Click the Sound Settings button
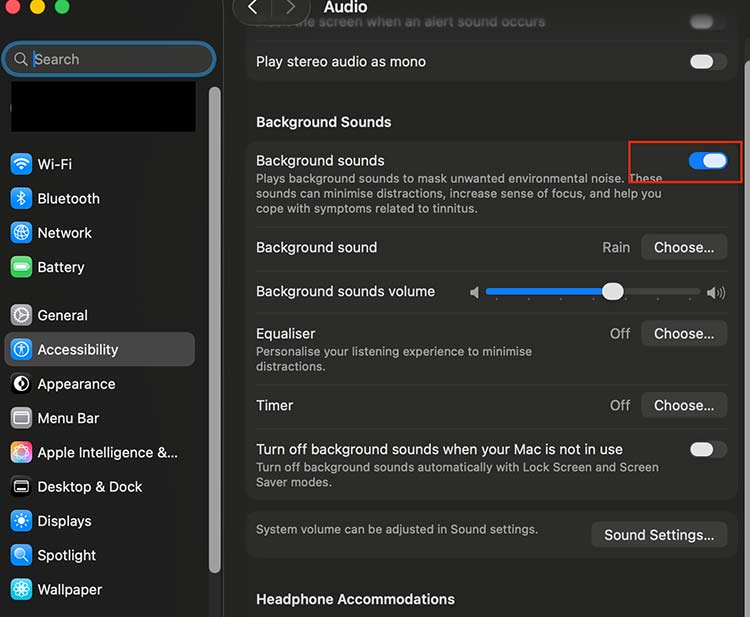This screenshot has width=750, height=617. (658, 535)
